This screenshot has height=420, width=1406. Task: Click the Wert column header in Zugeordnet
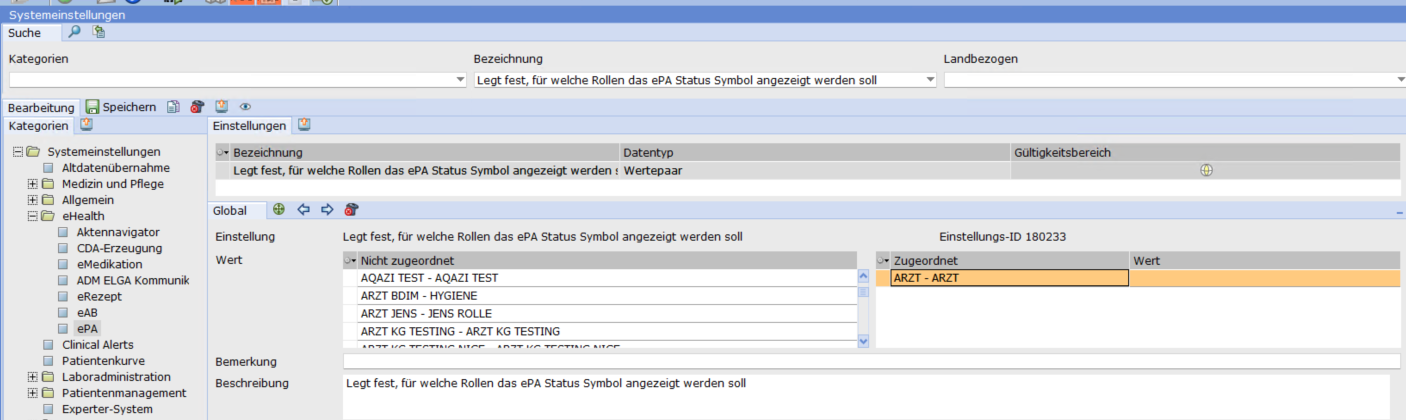[x=1264, y=260]
